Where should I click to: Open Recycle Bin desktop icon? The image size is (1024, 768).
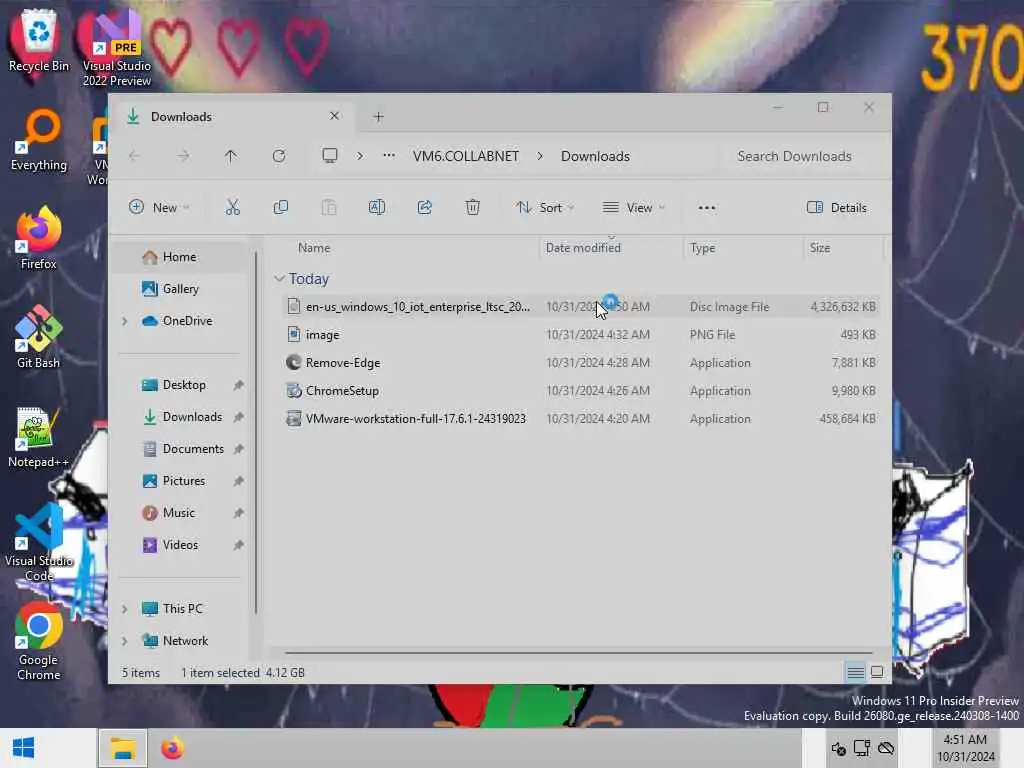[x=39, y=40]
